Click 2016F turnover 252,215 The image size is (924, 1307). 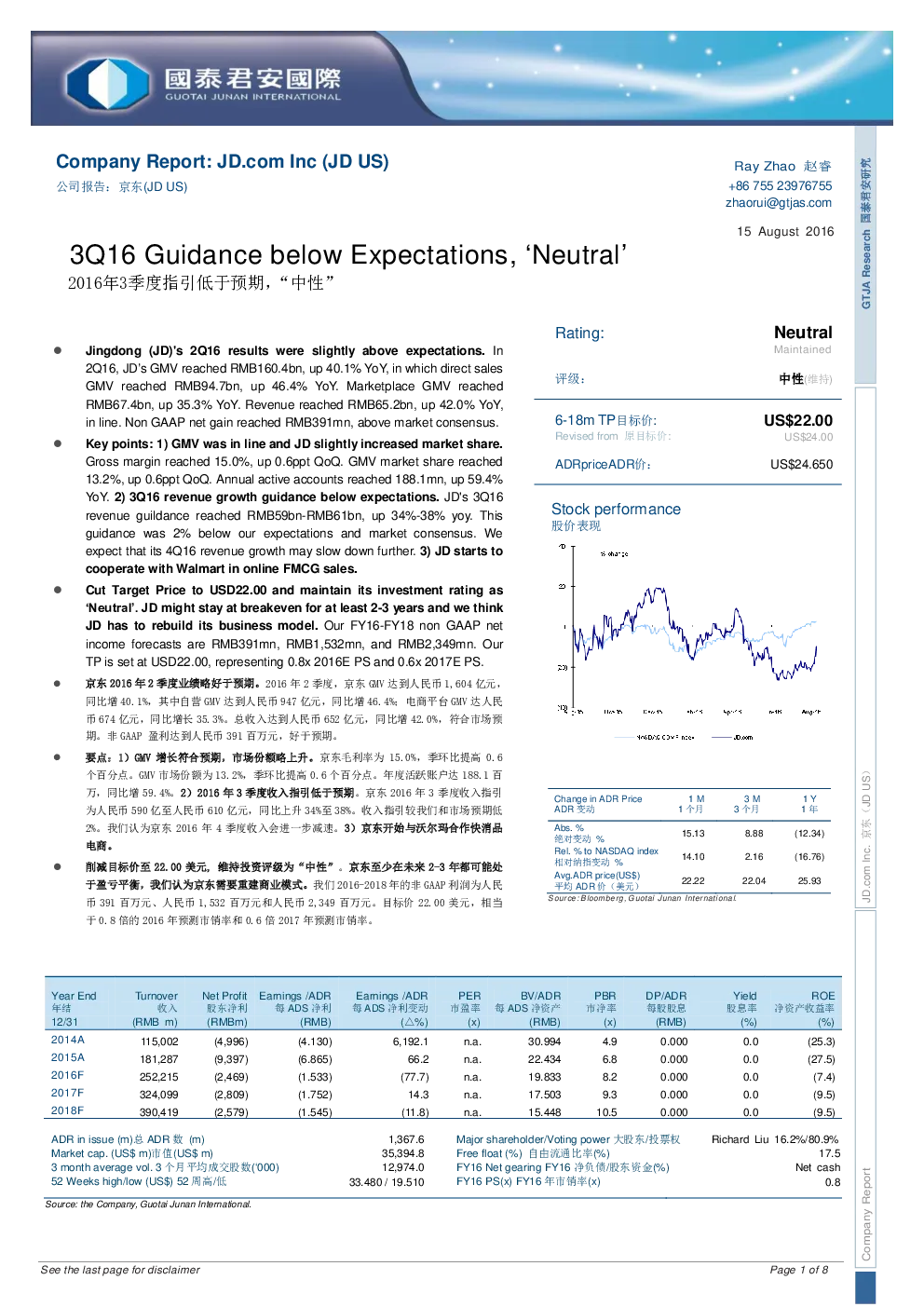coord(158,1077)
